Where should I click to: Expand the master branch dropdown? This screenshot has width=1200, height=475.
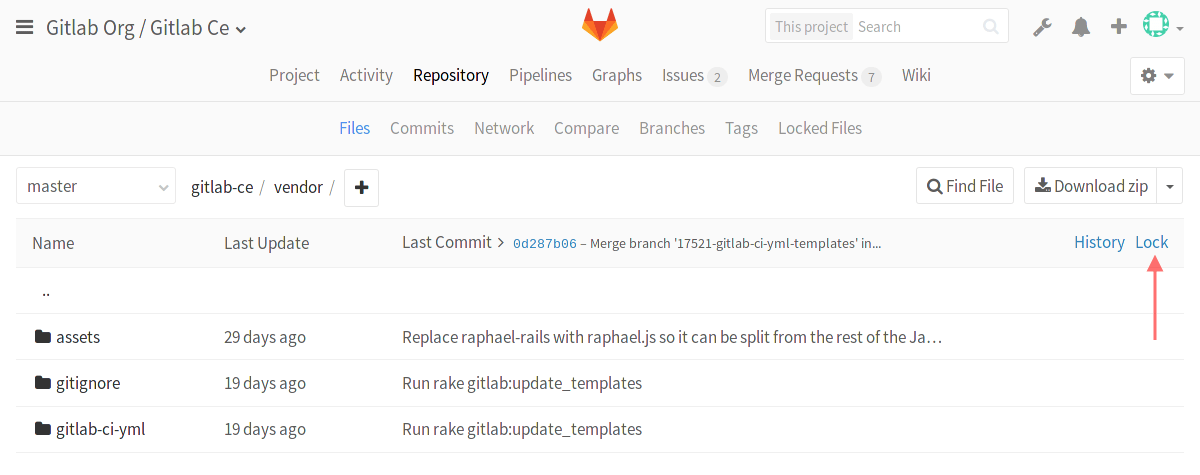[96, 186]
